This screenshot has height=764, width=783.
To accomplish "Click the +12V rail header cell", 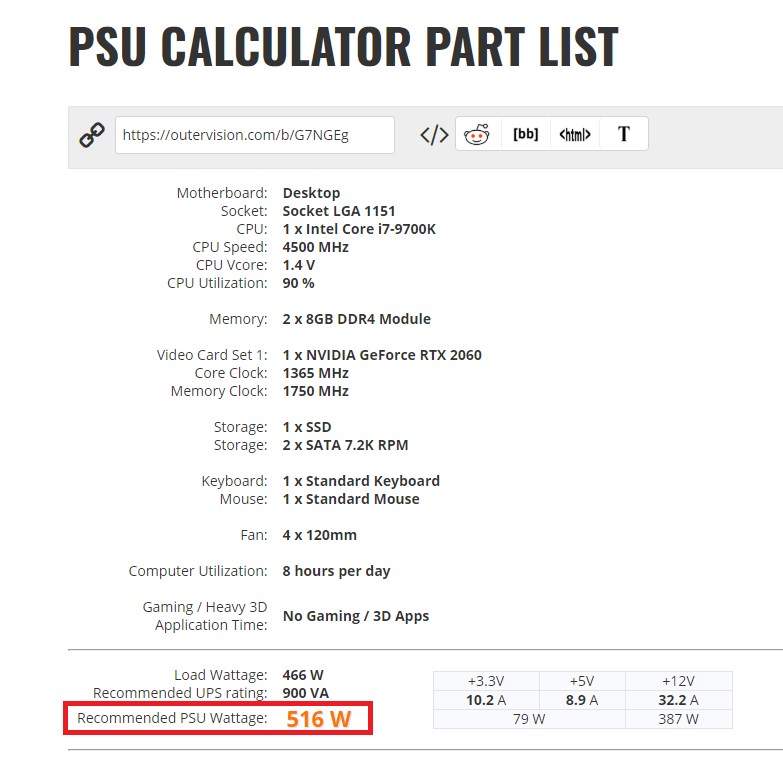I will coord(679,681).
